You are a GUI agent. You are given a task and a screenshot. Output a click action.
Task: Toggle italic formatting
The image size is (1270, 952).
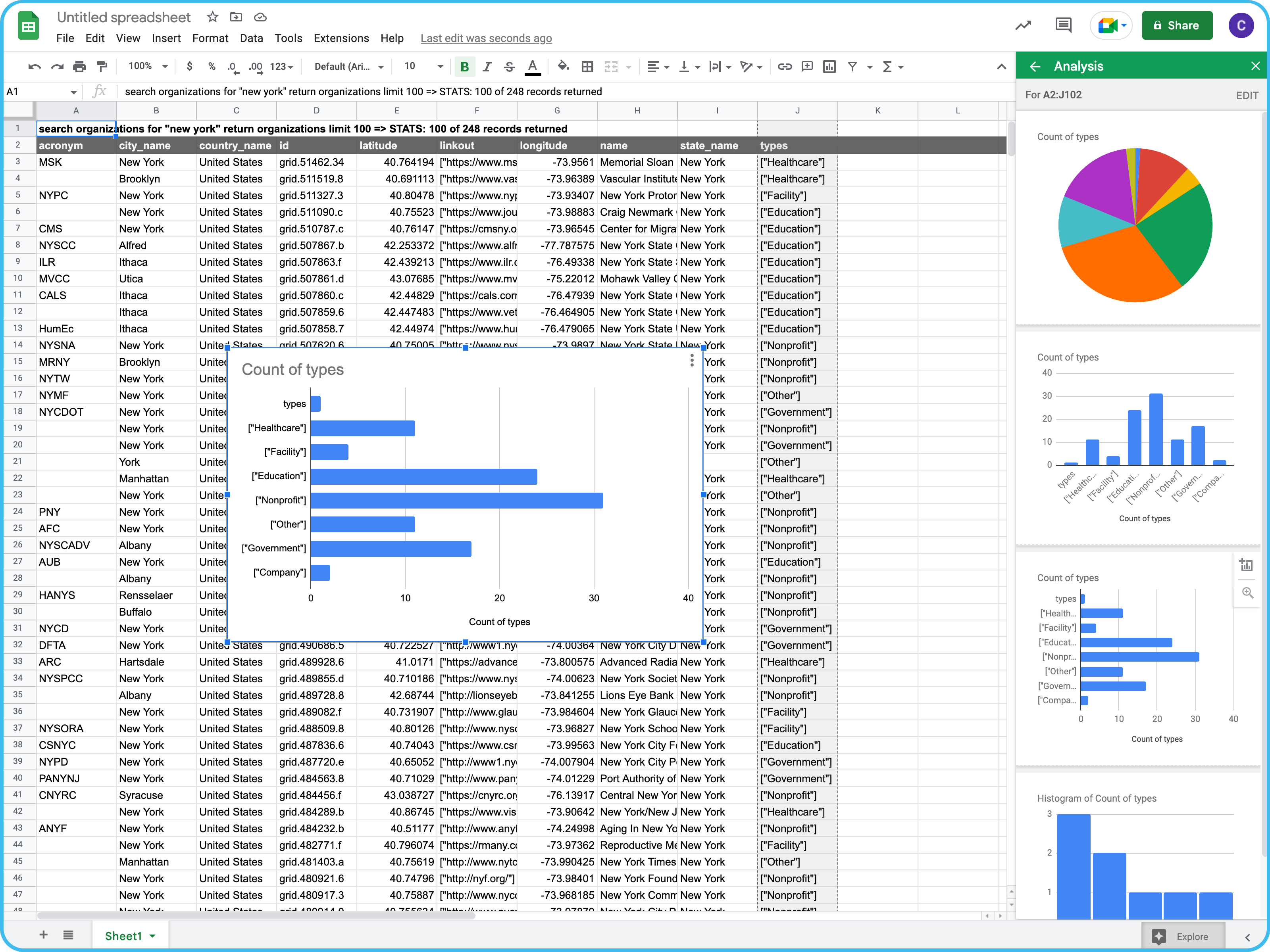point(487,67)
